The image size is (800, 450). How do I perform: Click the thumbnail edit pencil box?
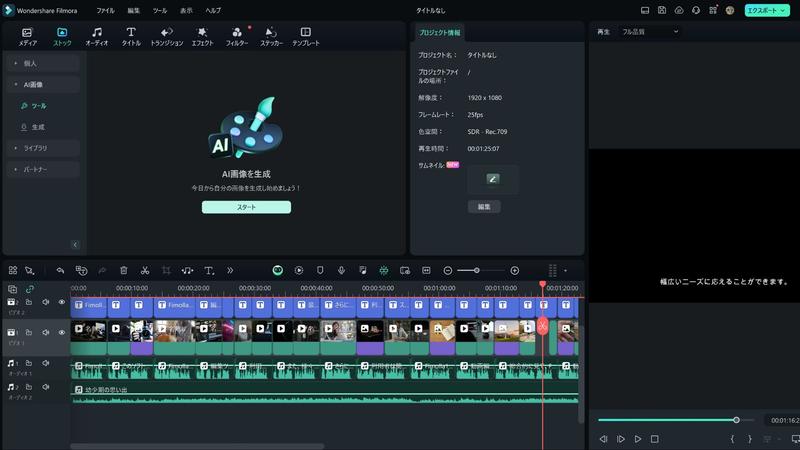click(x=492, y=179)
